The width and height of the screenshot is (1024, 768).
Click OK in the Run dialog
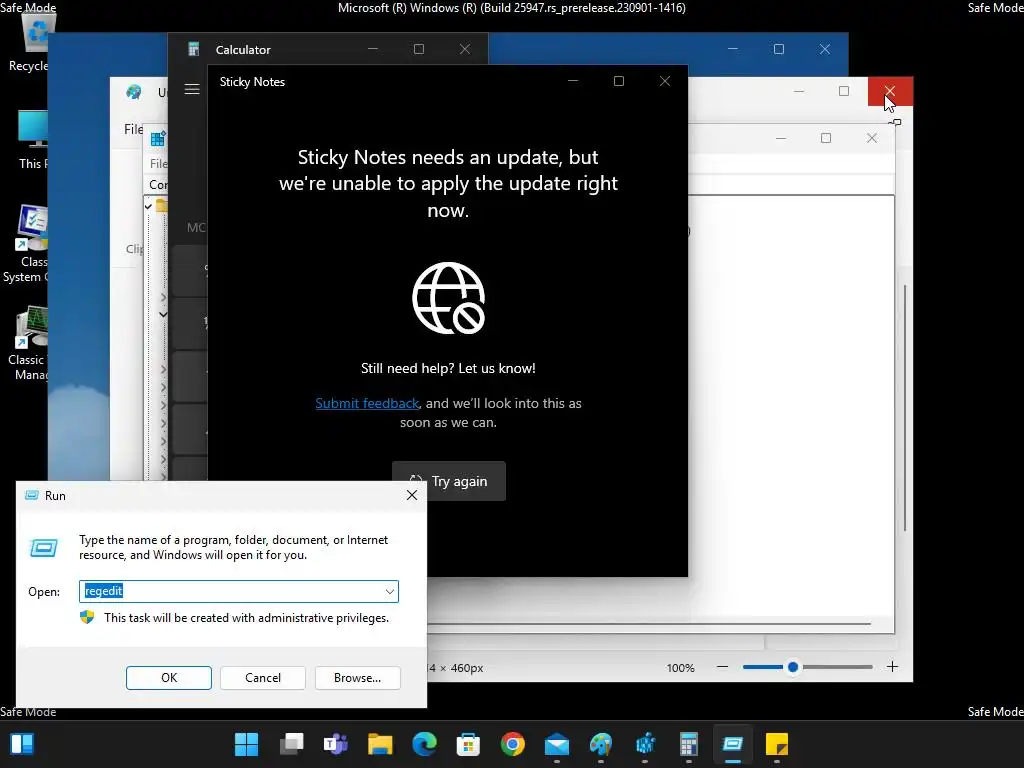tap(168, 678)
